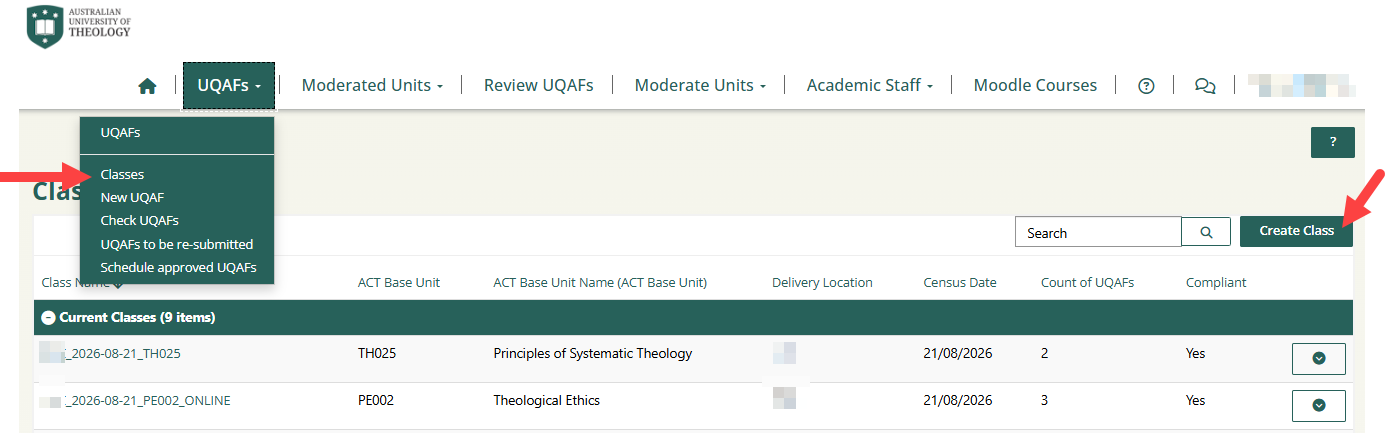Image resolution: width=1386 pixels, height=433 pixels.
Task: Click the Australian University of Theology logo
Action: (79, 25)
